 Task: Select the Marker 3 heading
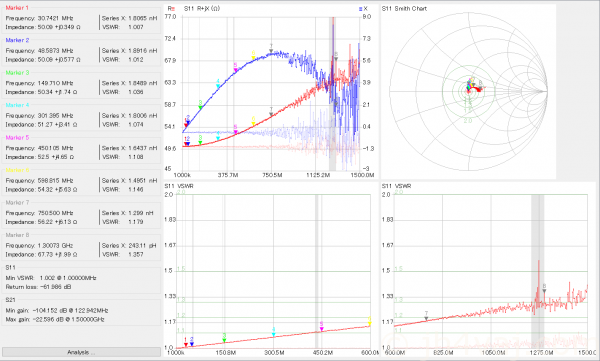17,73
